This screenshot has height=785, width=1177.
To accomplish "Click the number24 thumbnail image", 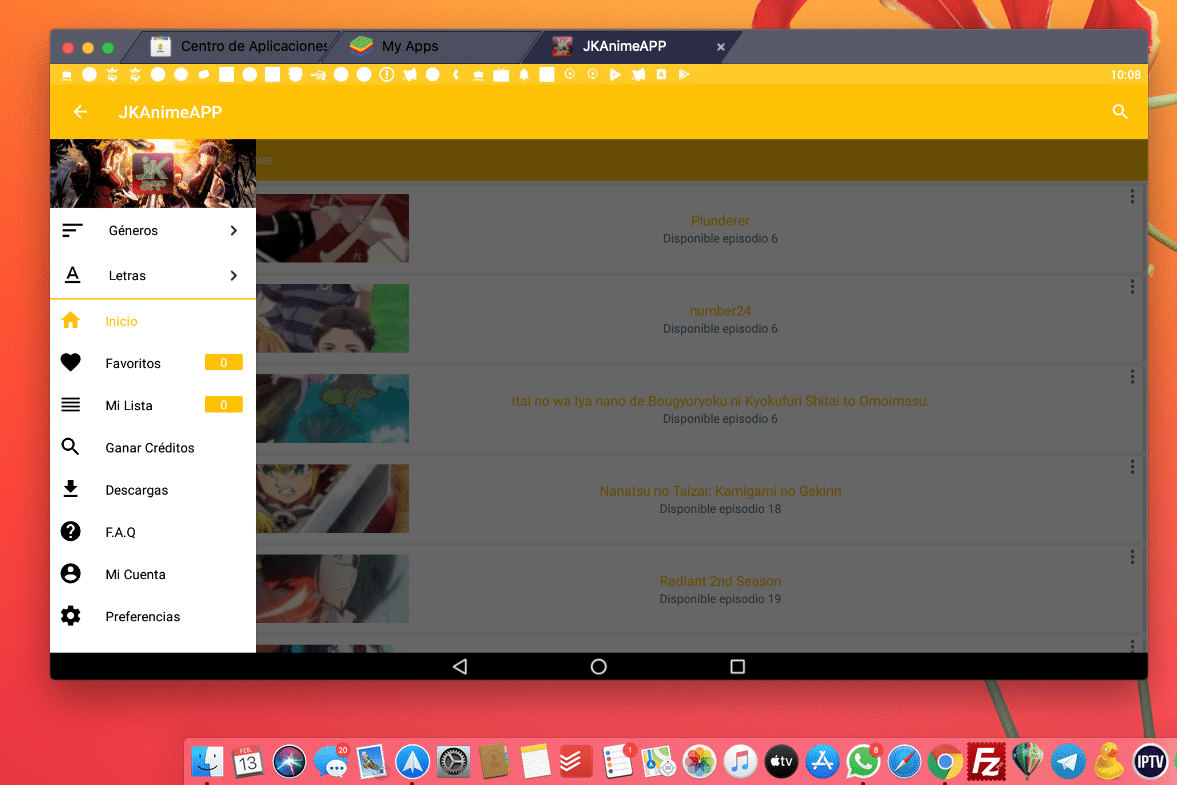I will [x=333, y=318].
